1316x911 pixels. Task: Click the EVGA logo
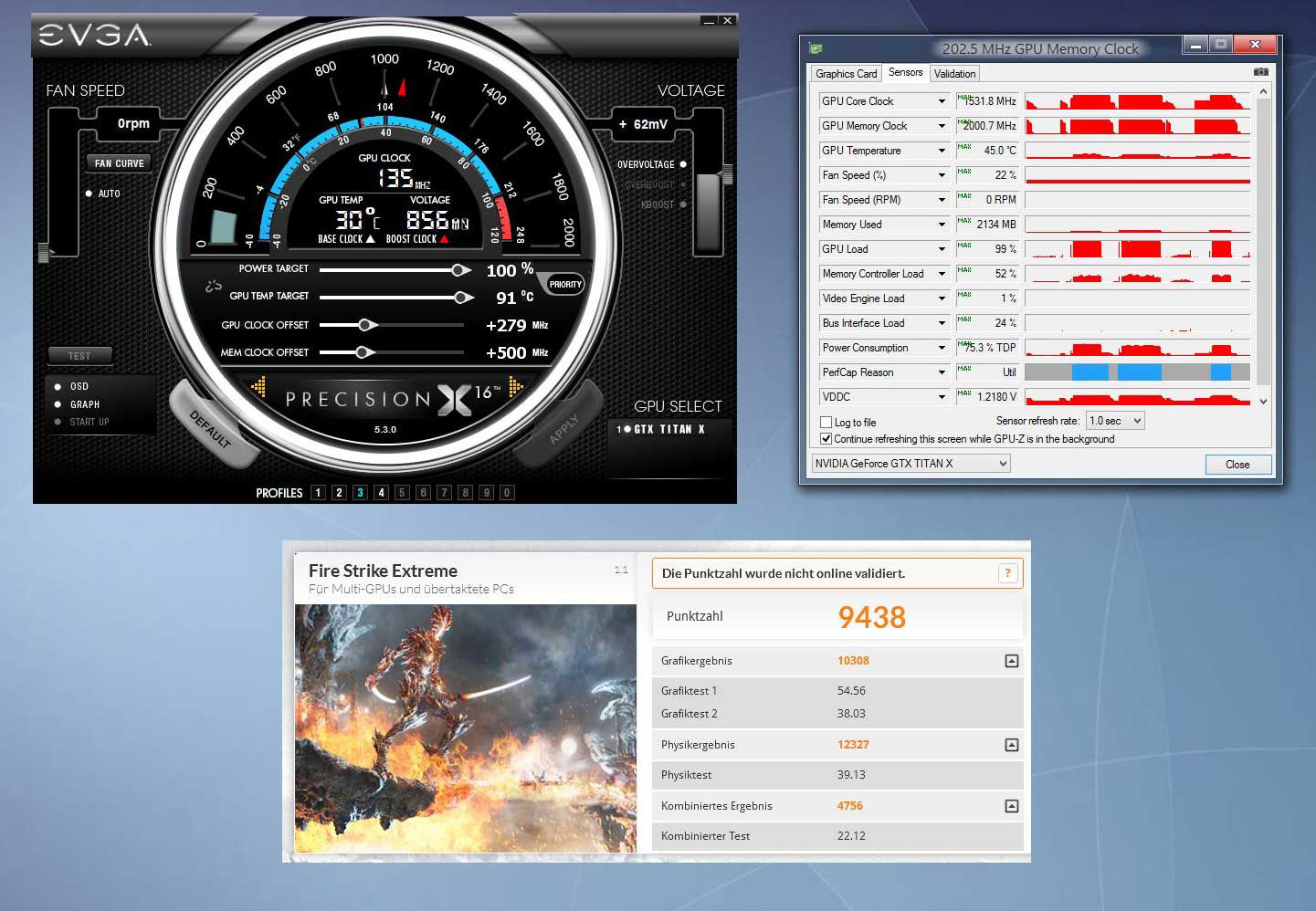[94, 36]
